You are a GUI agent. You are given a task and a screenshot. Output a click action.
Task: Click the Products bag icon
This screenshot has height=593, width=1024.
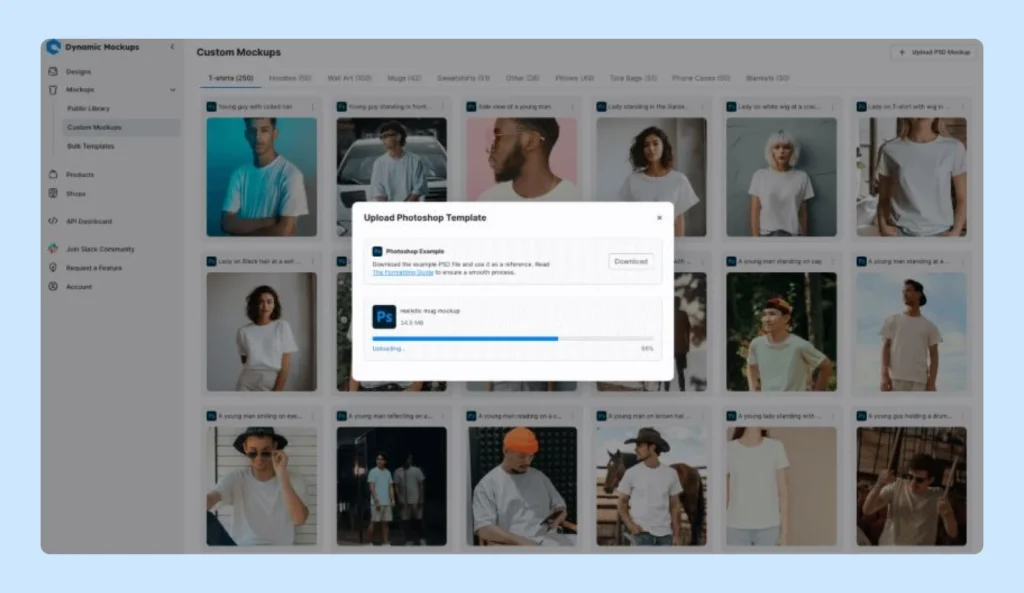click(53, 174)
